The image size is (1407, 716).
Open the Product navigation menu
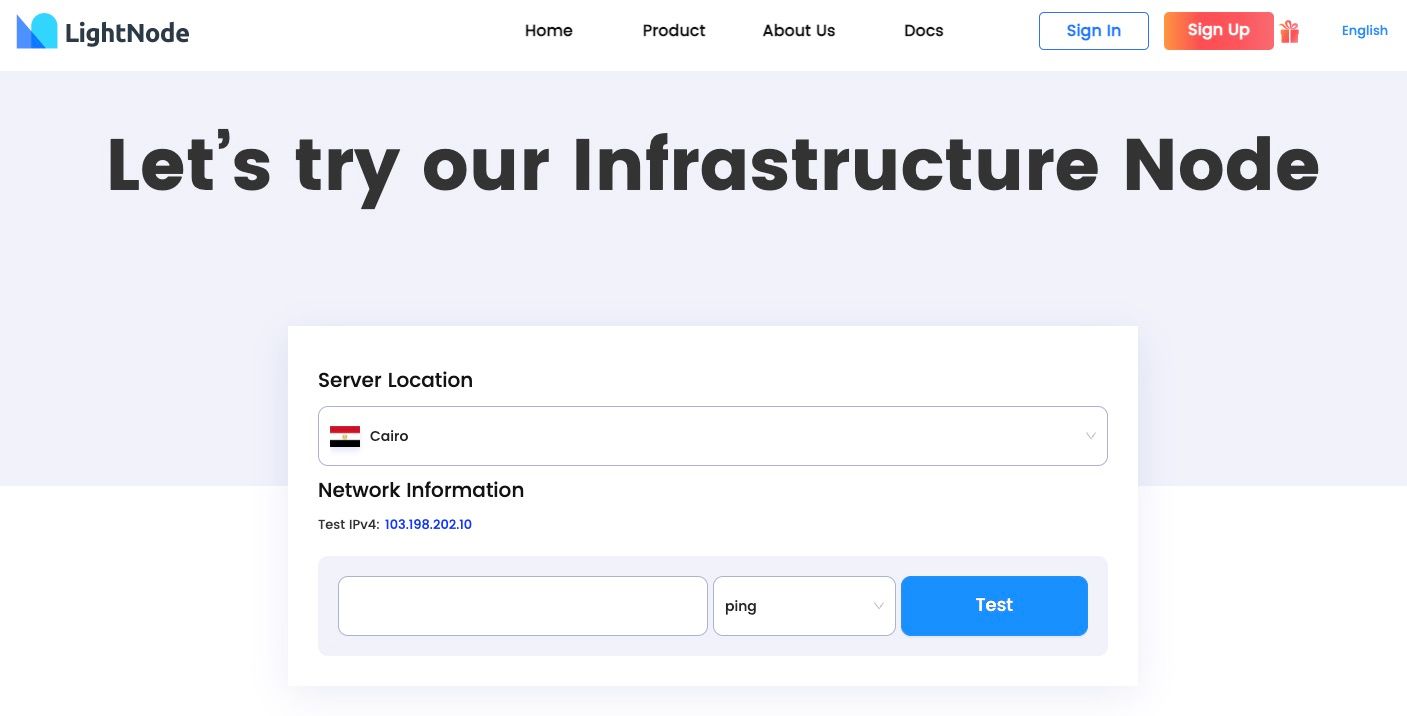(x=673, y=31)
